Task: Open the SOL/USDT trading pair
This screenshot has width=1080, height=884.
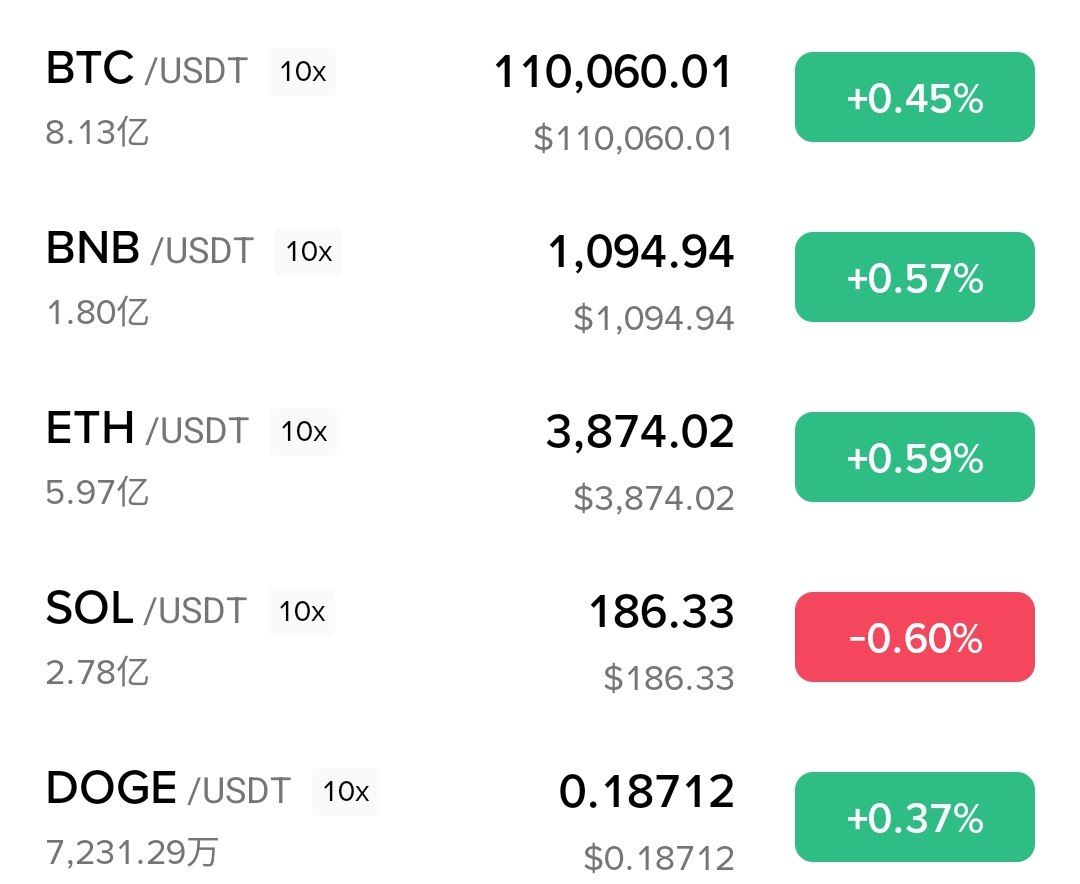Action: 146,610
